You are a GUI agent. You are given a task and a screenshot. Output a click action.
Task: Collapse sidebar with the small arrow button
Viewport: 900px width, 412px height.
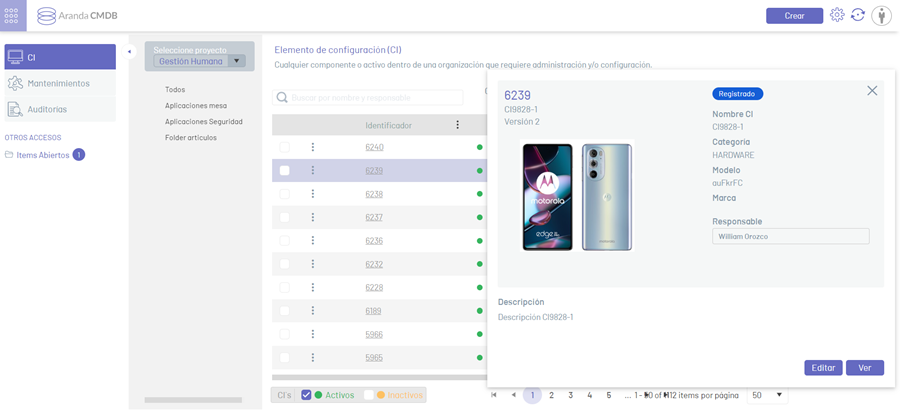coord(129,52)
